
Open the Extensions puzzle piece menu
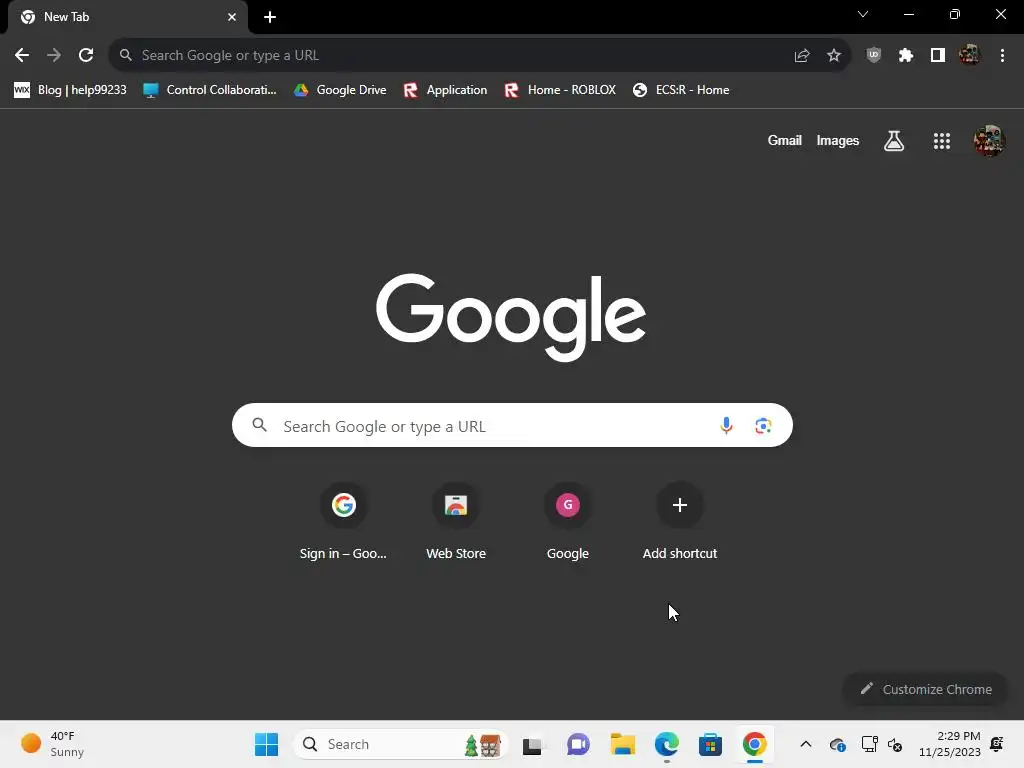(906, 56)
